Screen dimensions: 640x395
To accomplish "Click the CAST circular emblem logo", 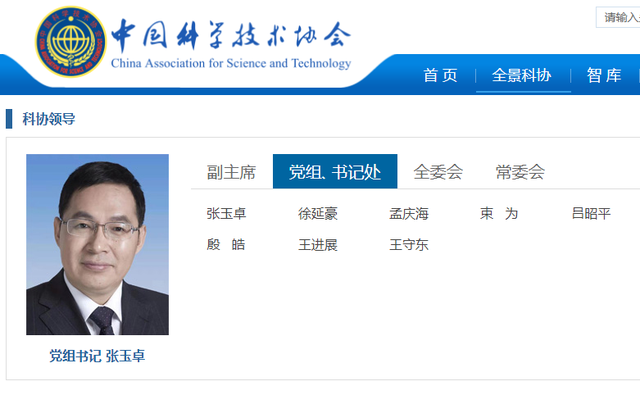I will [71, 41].
